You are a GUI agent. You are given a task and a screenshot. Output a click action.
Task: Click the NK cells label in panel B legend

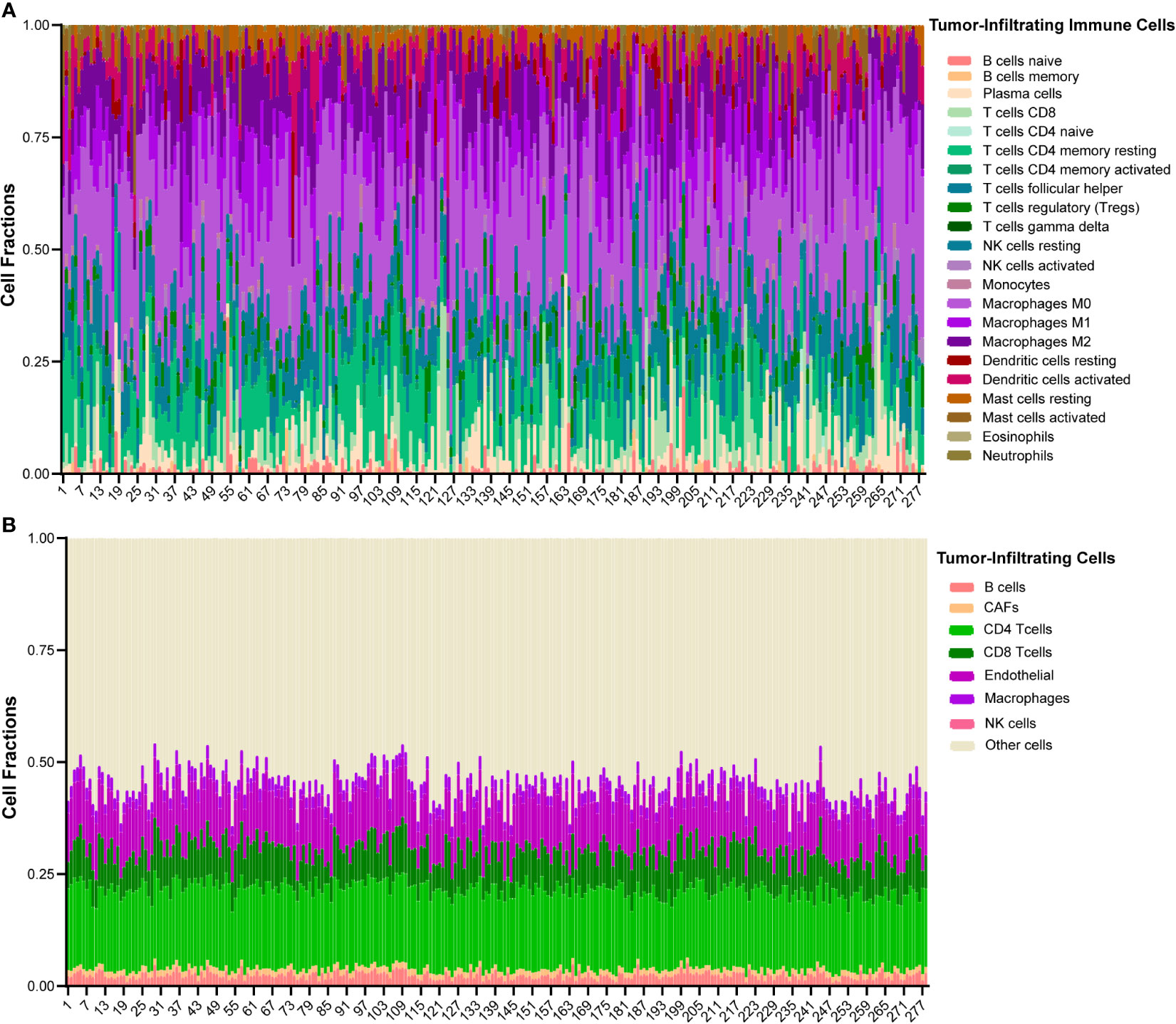click(x=1010, y=723)
